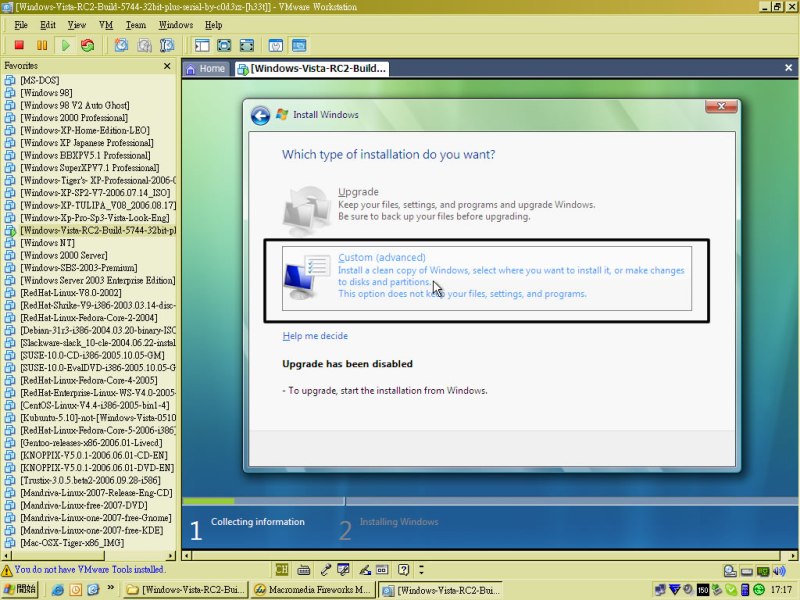The height and width of the screenshot is (600, 800).
Task: Select [MS-DOS] in Favorites
Action: [40, 80]
